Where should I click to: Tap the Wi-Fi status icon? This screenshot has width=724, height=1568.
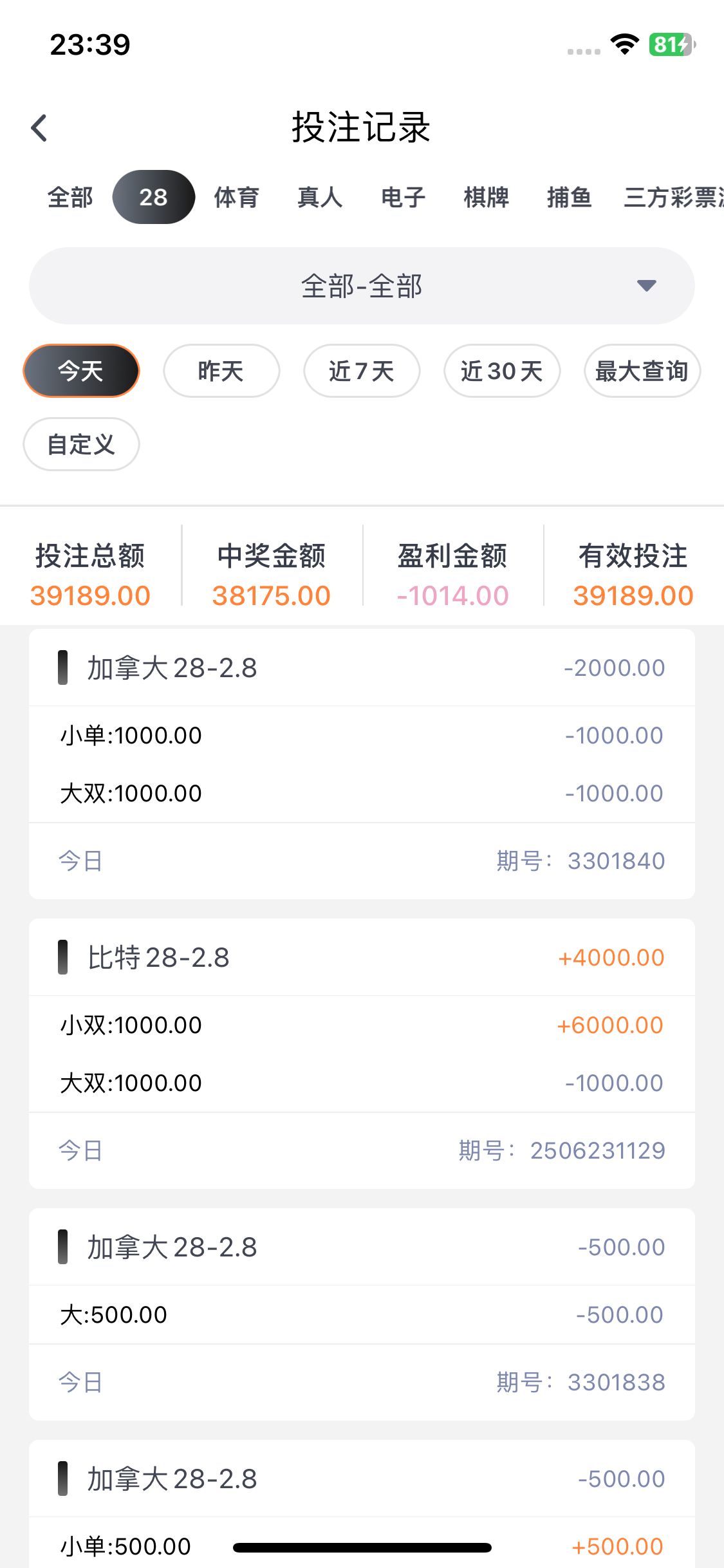pyautogui.click(x=624, y=44)
